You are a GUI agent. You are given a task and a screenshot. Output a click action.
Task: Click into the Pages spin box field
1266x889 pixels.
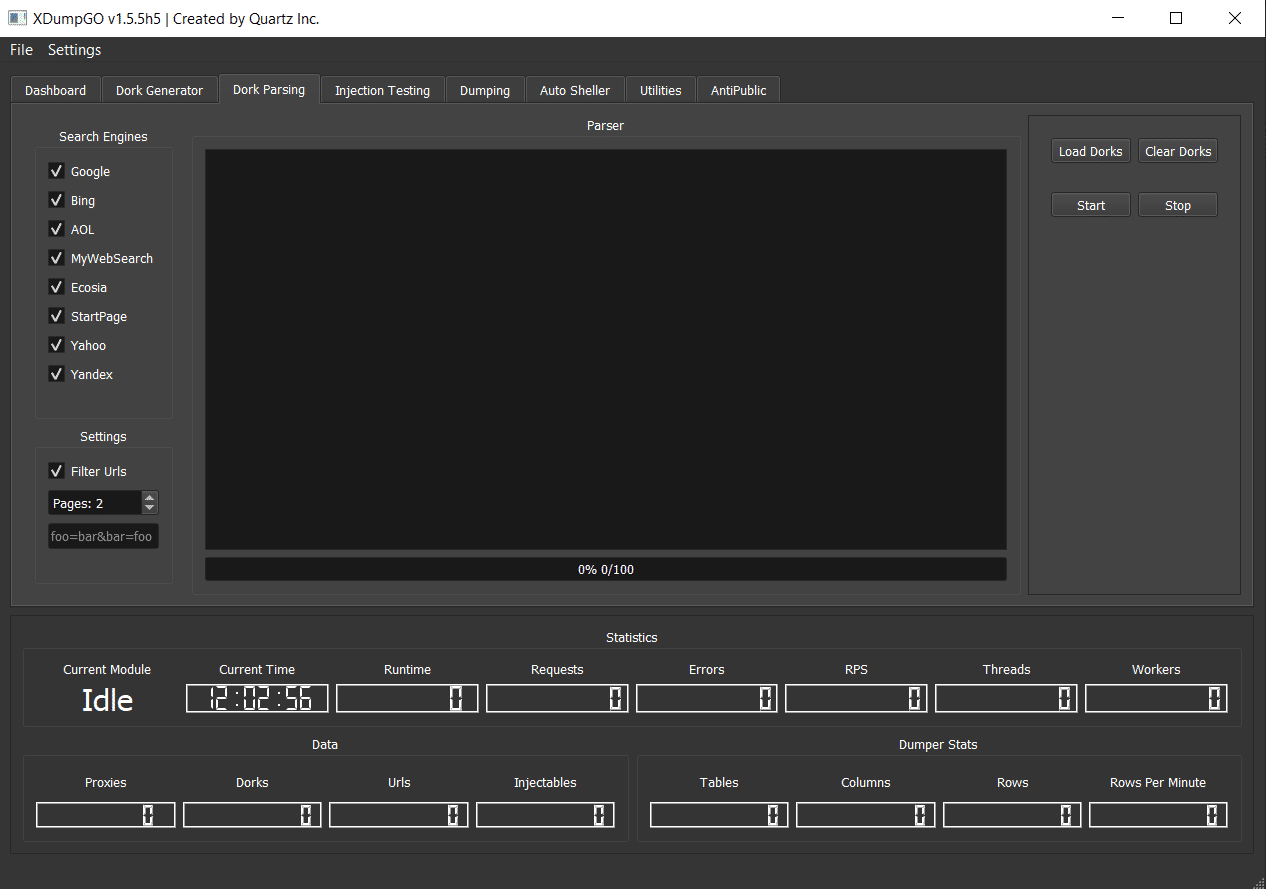pyautogui.click(x=95, y=503)
